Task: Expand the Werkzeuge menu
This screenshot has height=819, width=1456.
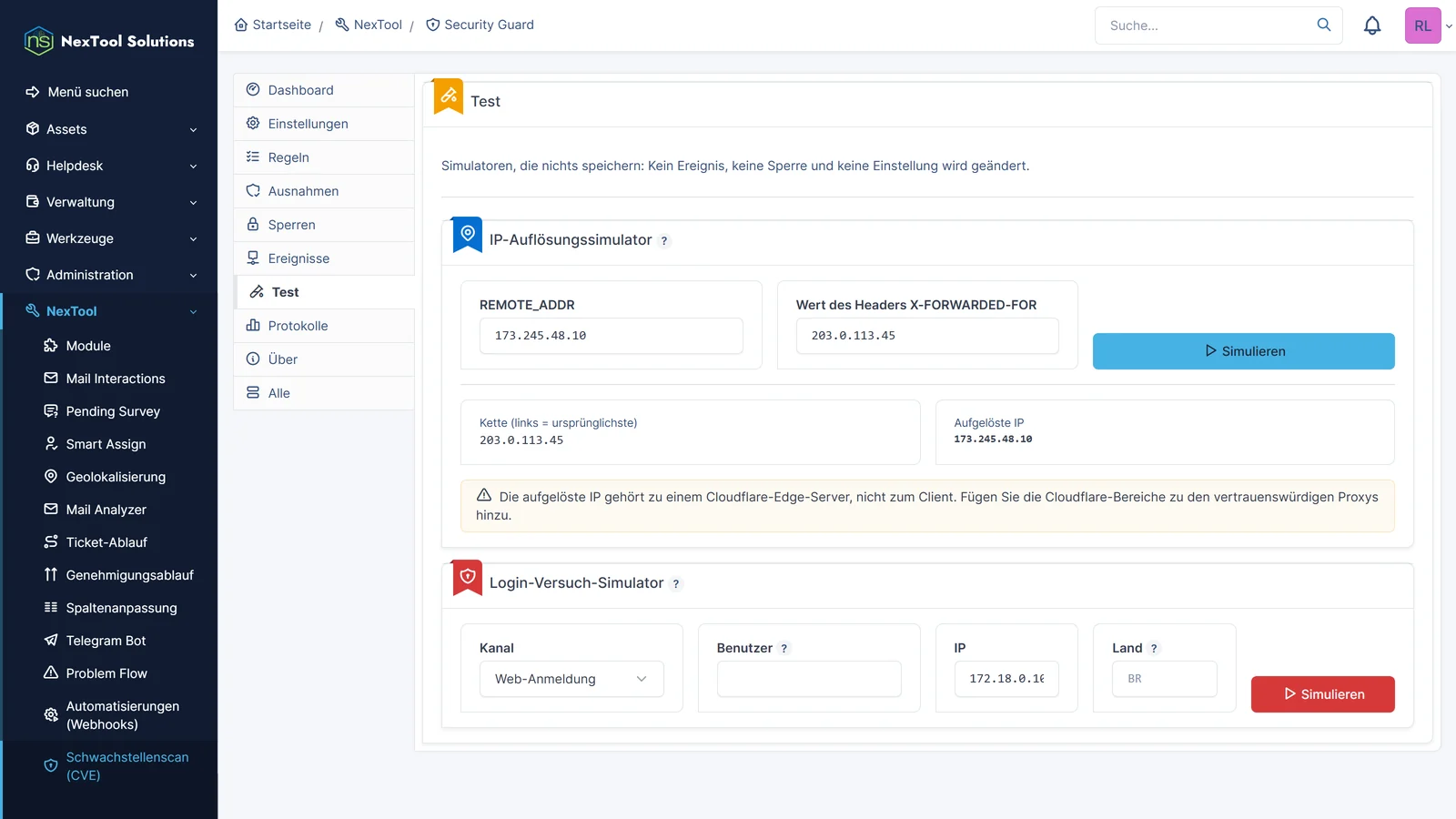Action: point(109,238)
